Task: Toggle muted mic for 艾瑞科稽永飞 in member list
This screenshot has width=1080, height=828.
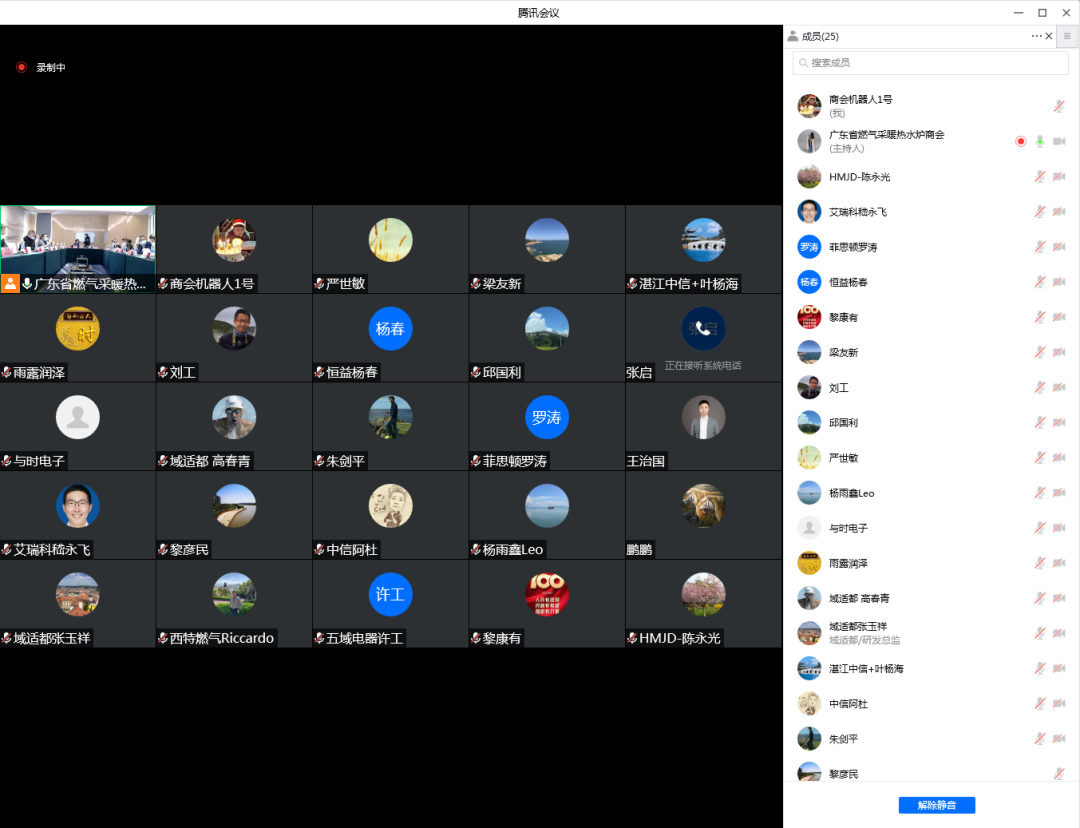Action: pyautogui.click(x=1040, y=211)
